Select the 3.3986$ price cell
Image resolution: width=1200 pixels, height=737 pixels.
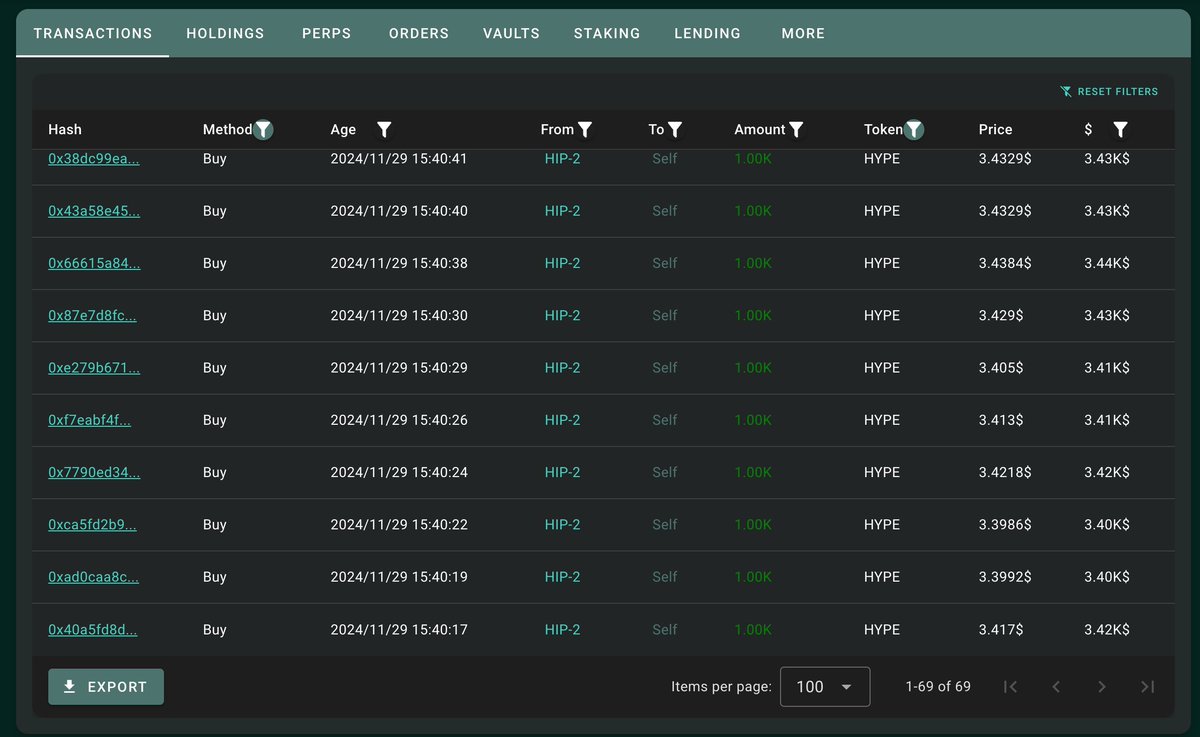(1005, 525)
